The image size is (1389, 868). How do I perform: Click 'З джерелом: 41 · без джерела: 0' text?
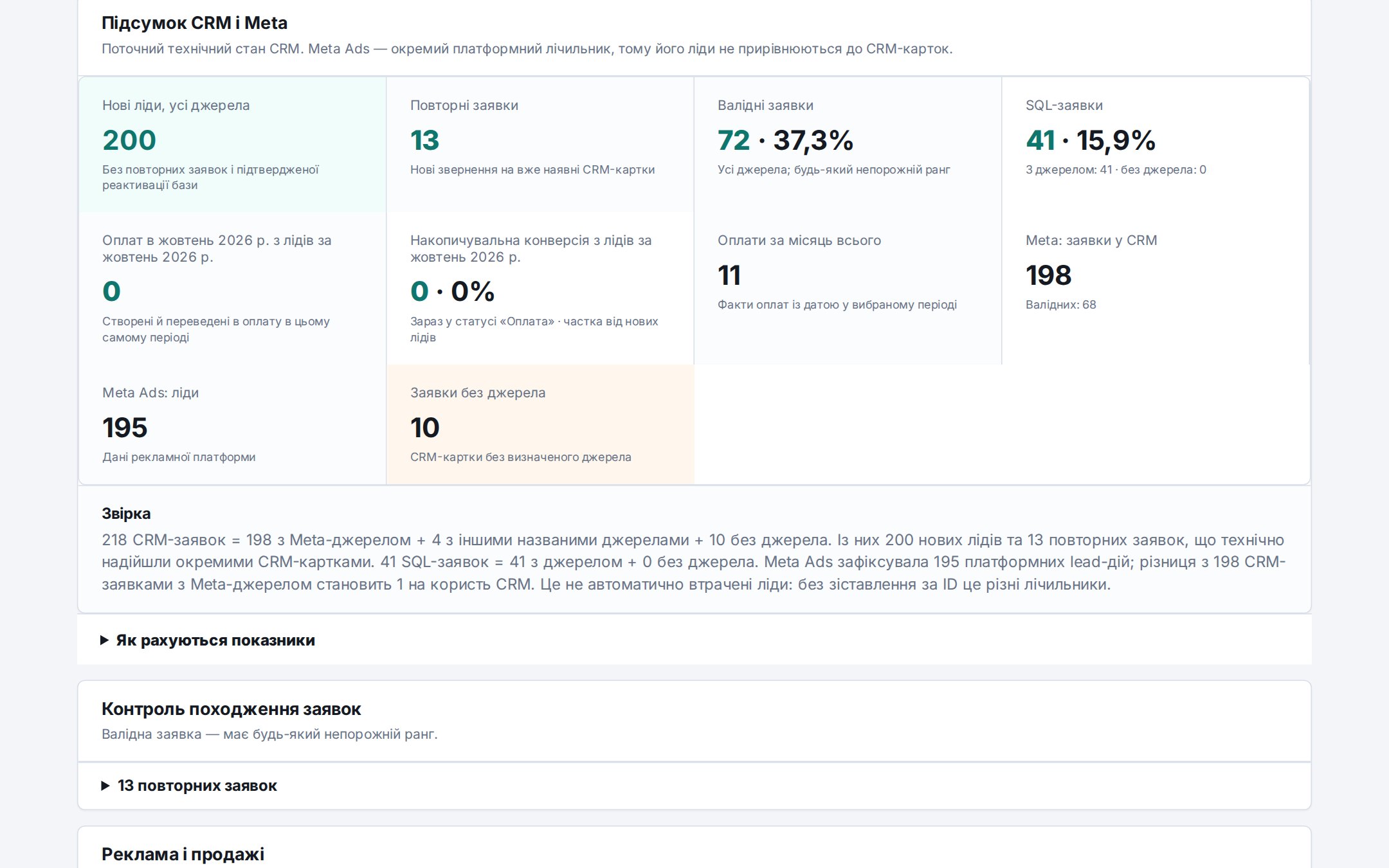pos(1116,170)
